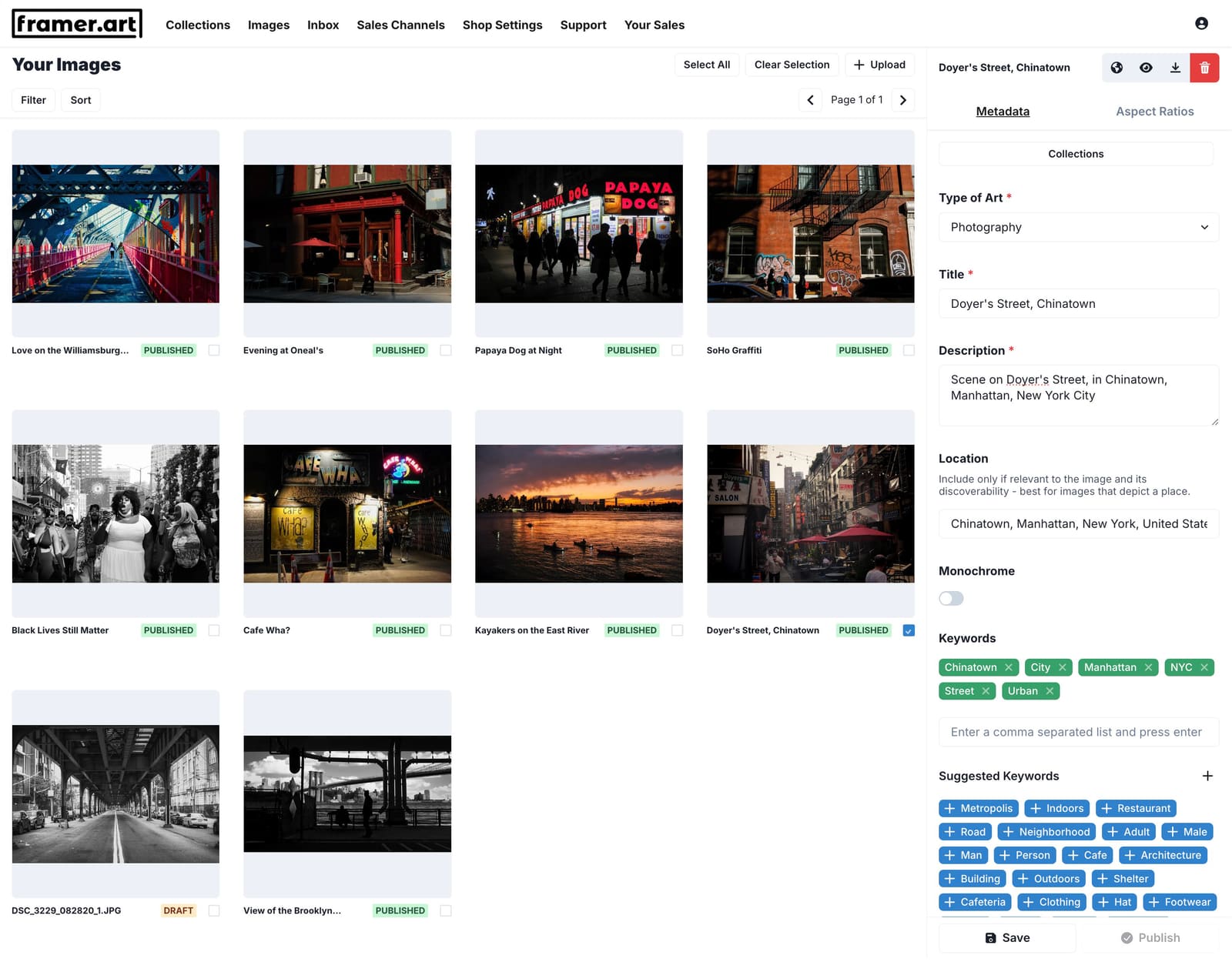Screen dimensions: 1232x962
Task: Delete image with red trash icon
Action: [x=1204, y=68]
